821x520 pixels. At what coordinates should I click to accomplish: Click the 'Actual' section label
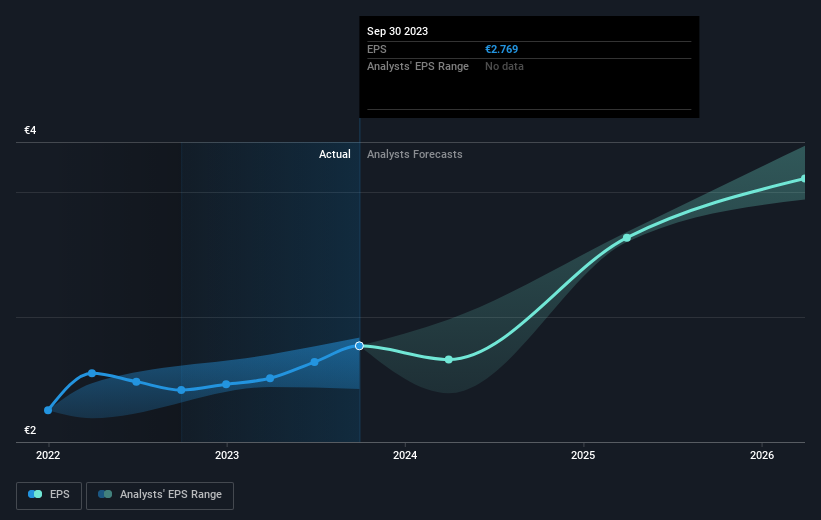pyautogui.click(x=335, y=154)
